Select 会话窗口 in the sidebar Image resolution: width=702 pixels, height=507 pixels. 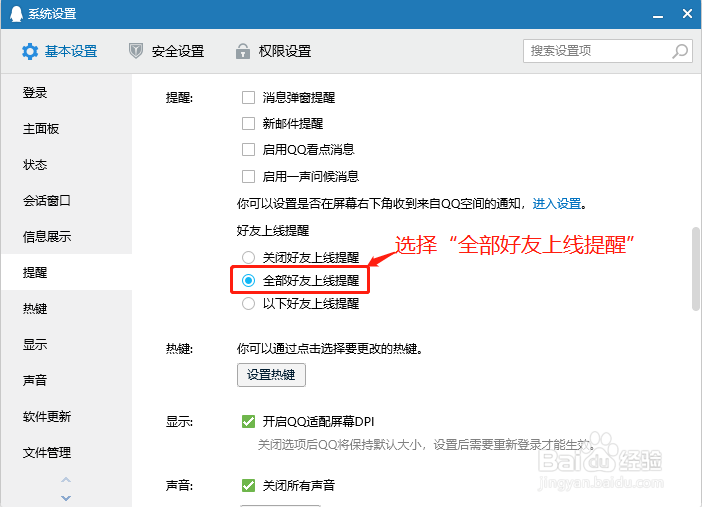(x=66, y=200)
